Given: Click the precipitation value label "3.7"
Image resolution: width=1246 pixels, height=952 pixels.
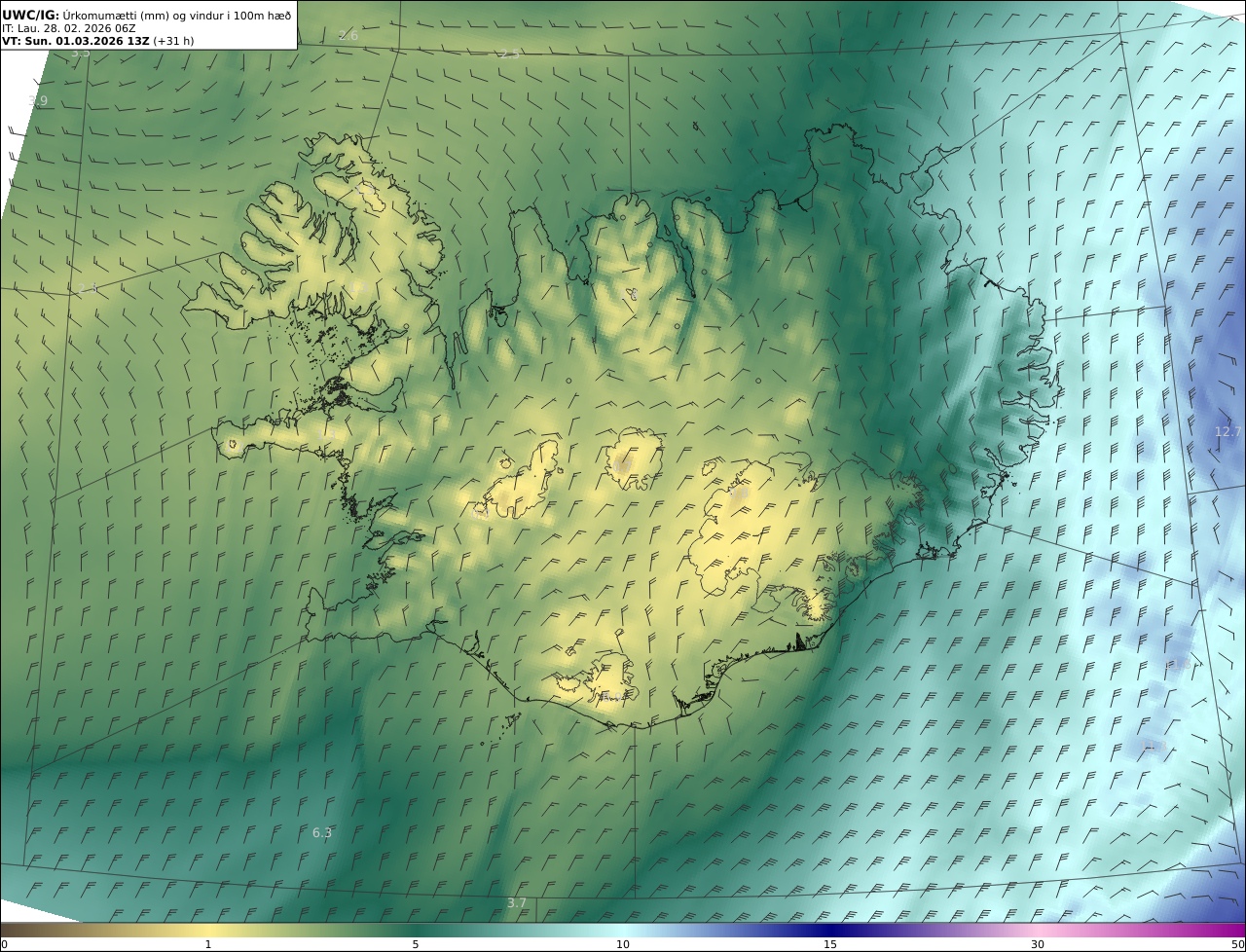Looking at the screenshot, I should tap(517, 902).
